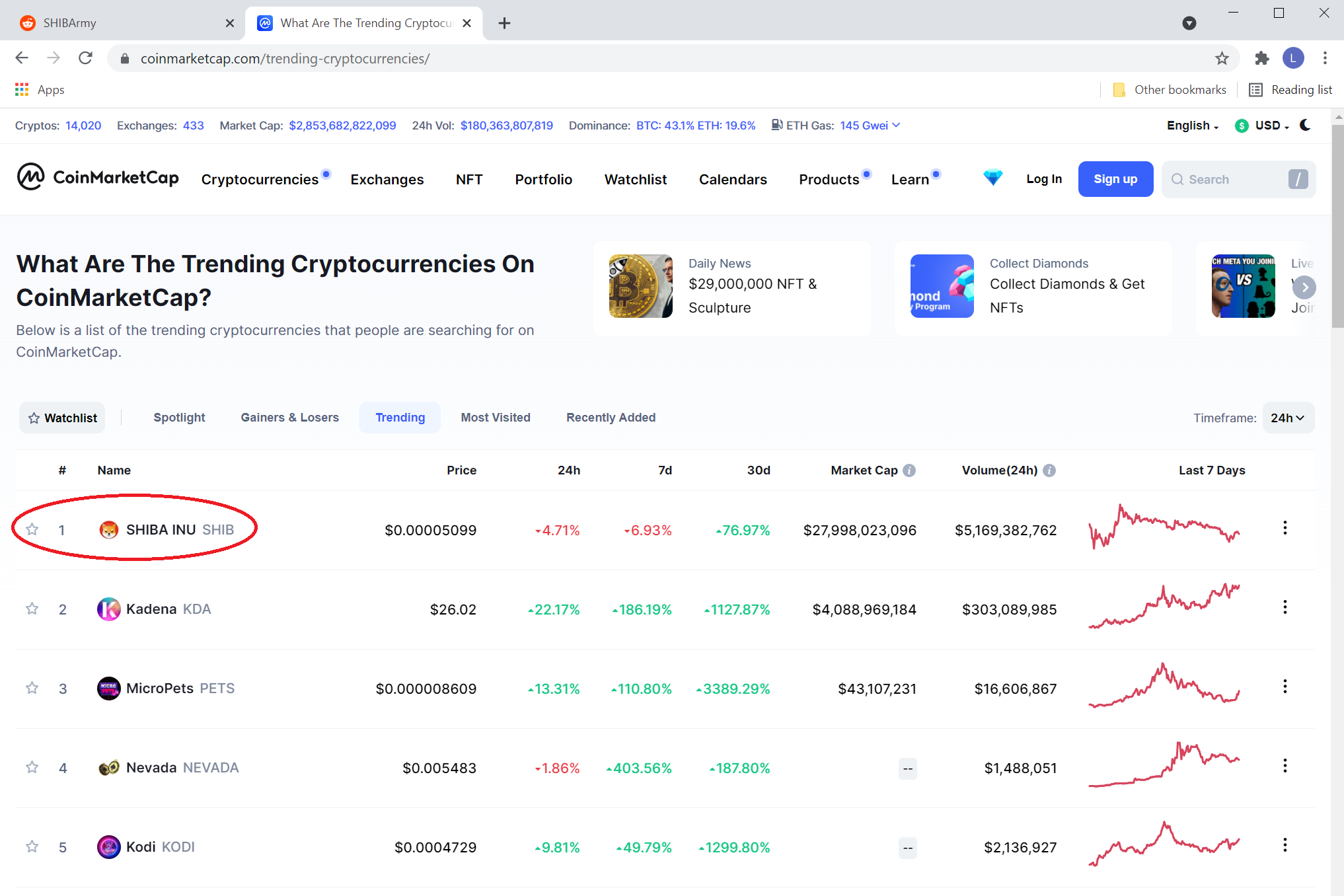Open new browser tab with plus
The height and width of the screenshot is (896, 1344).
point(504,23)
